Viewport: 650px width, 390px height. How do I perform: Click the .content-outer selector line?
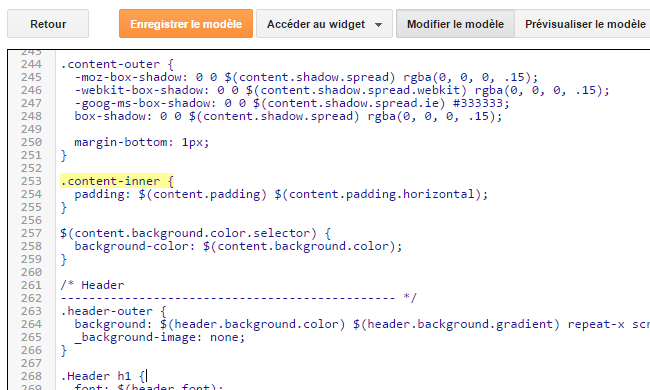[117, 64]
